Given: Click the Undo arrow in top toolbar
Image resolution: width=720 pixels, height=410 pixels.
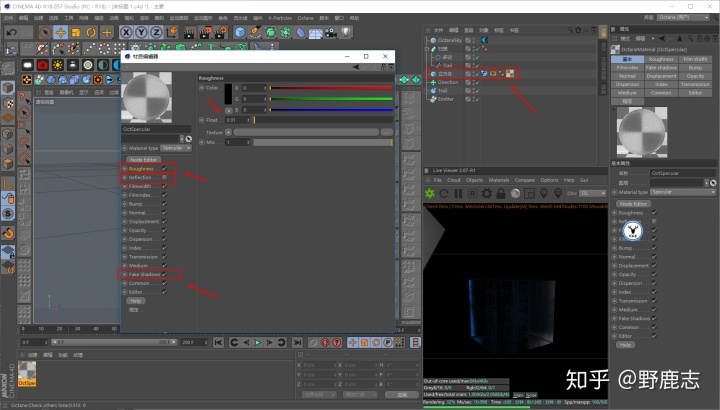Looking at the screenshot, I should (11, 32).
